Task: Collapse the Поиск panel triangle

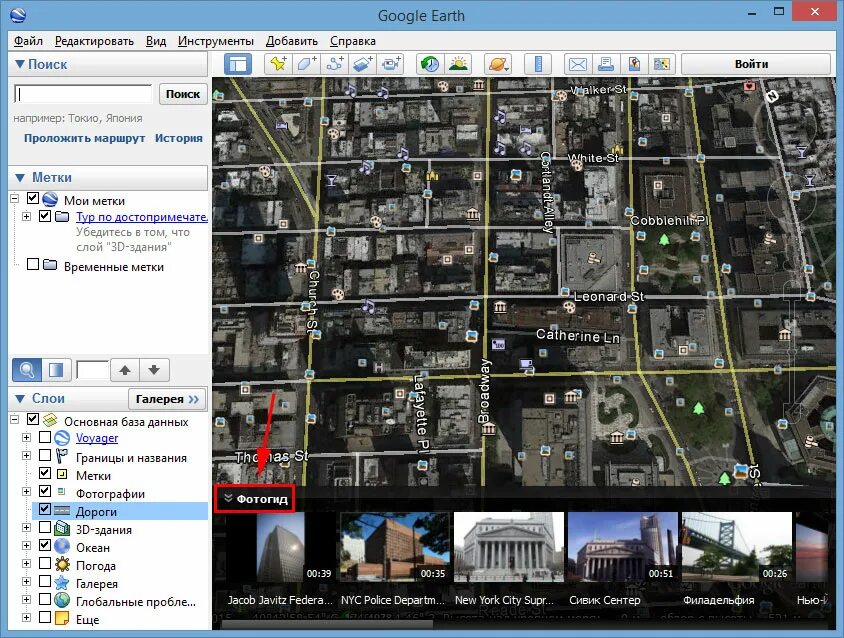Action: point(19,64)
